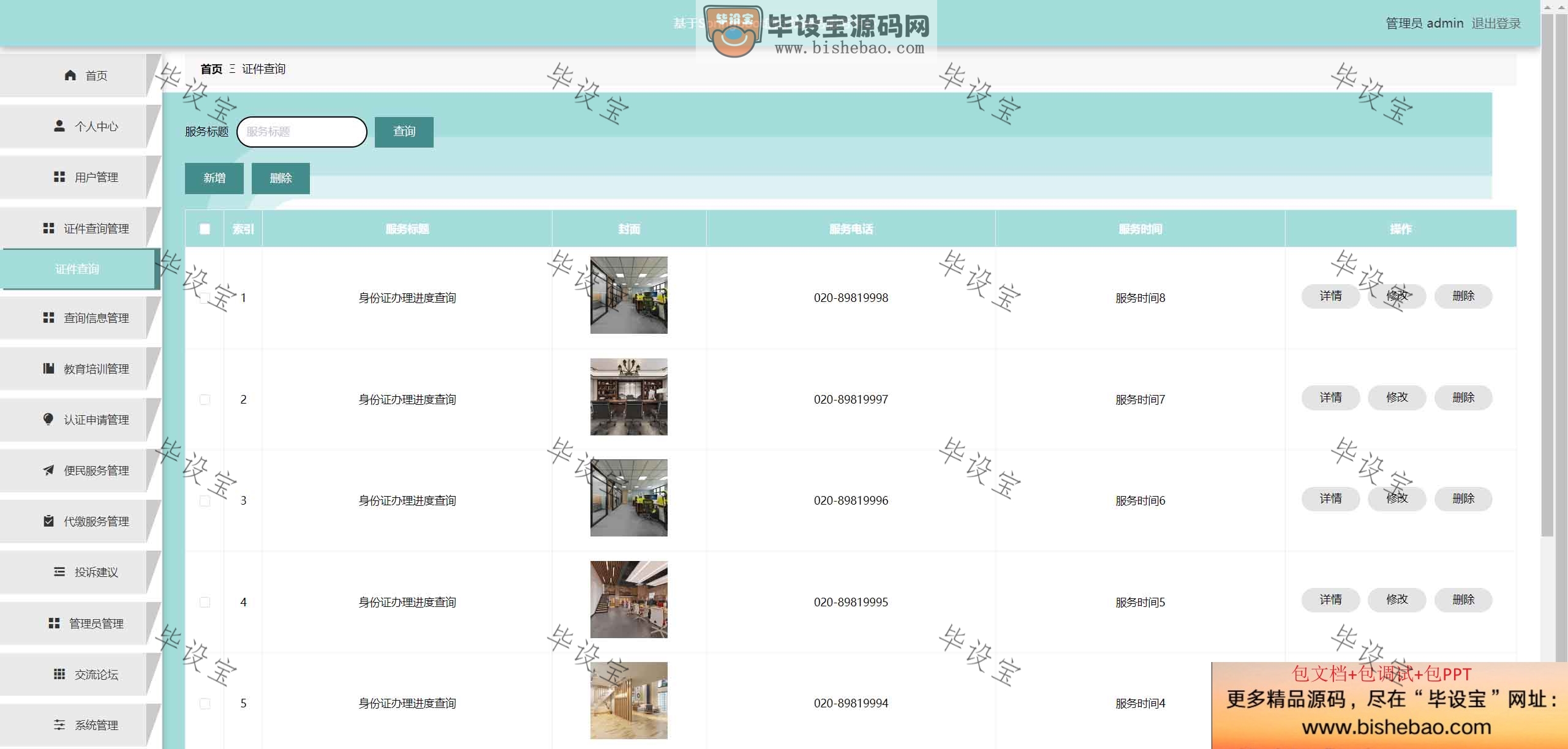Click the cover thumbnail in row 5
Screen dimensions: 1568x749
629,701
